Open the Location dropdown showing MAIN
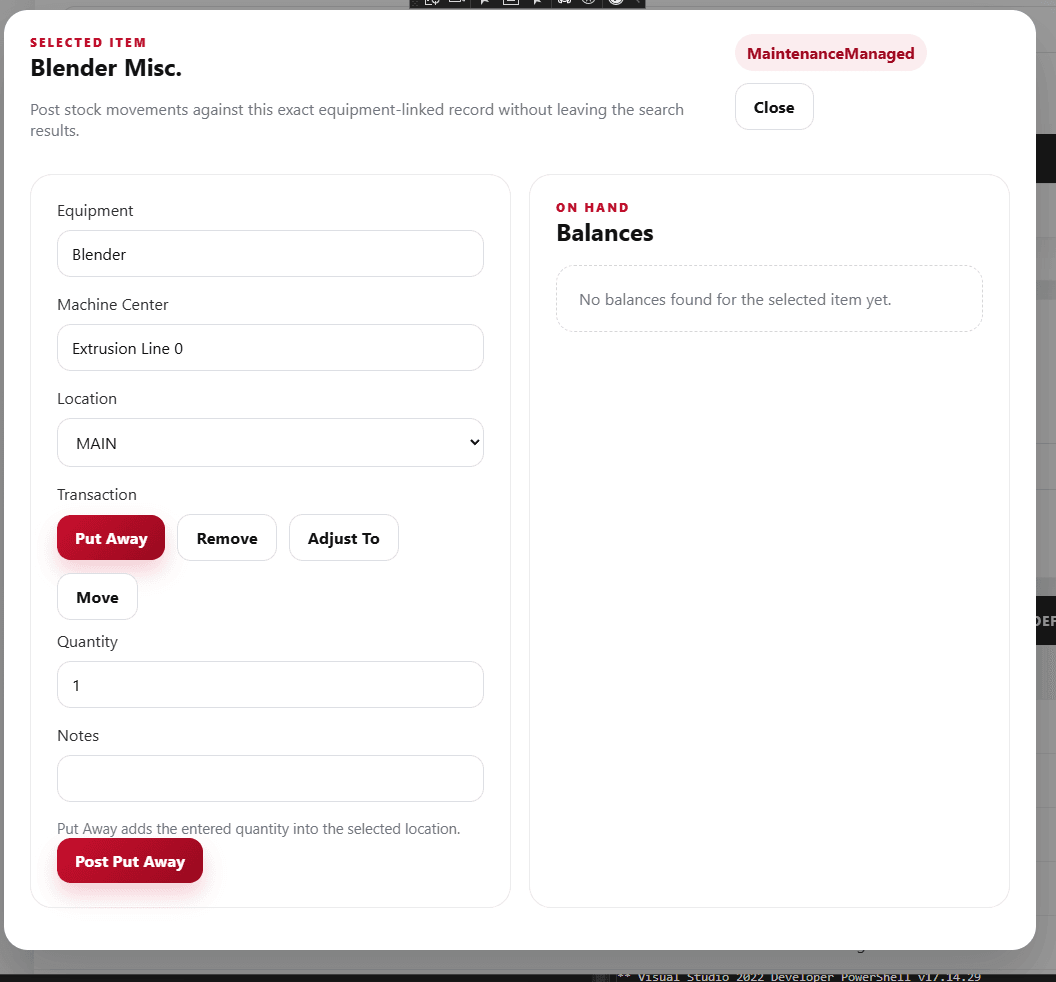1056x982 pixels. click(x=270, y=443)
